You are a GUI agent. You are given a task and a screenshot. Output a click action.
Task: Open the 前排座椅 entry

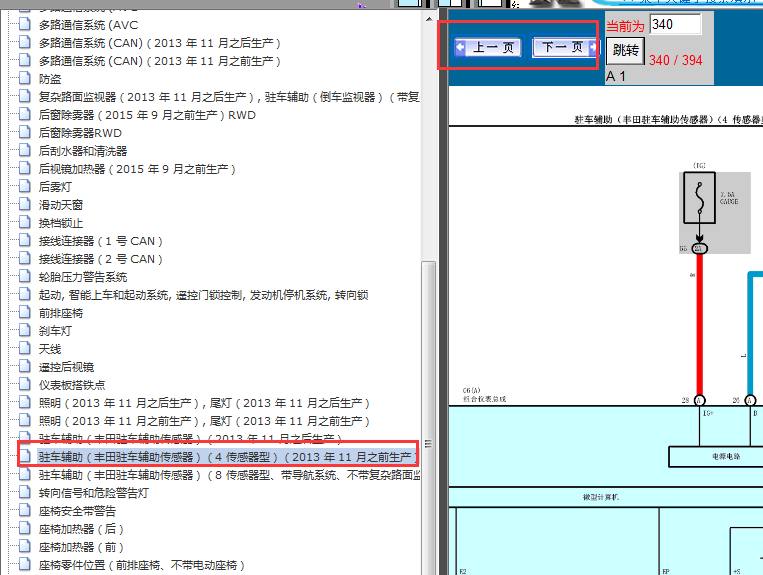pyautogui.click(x=61, y=313)
